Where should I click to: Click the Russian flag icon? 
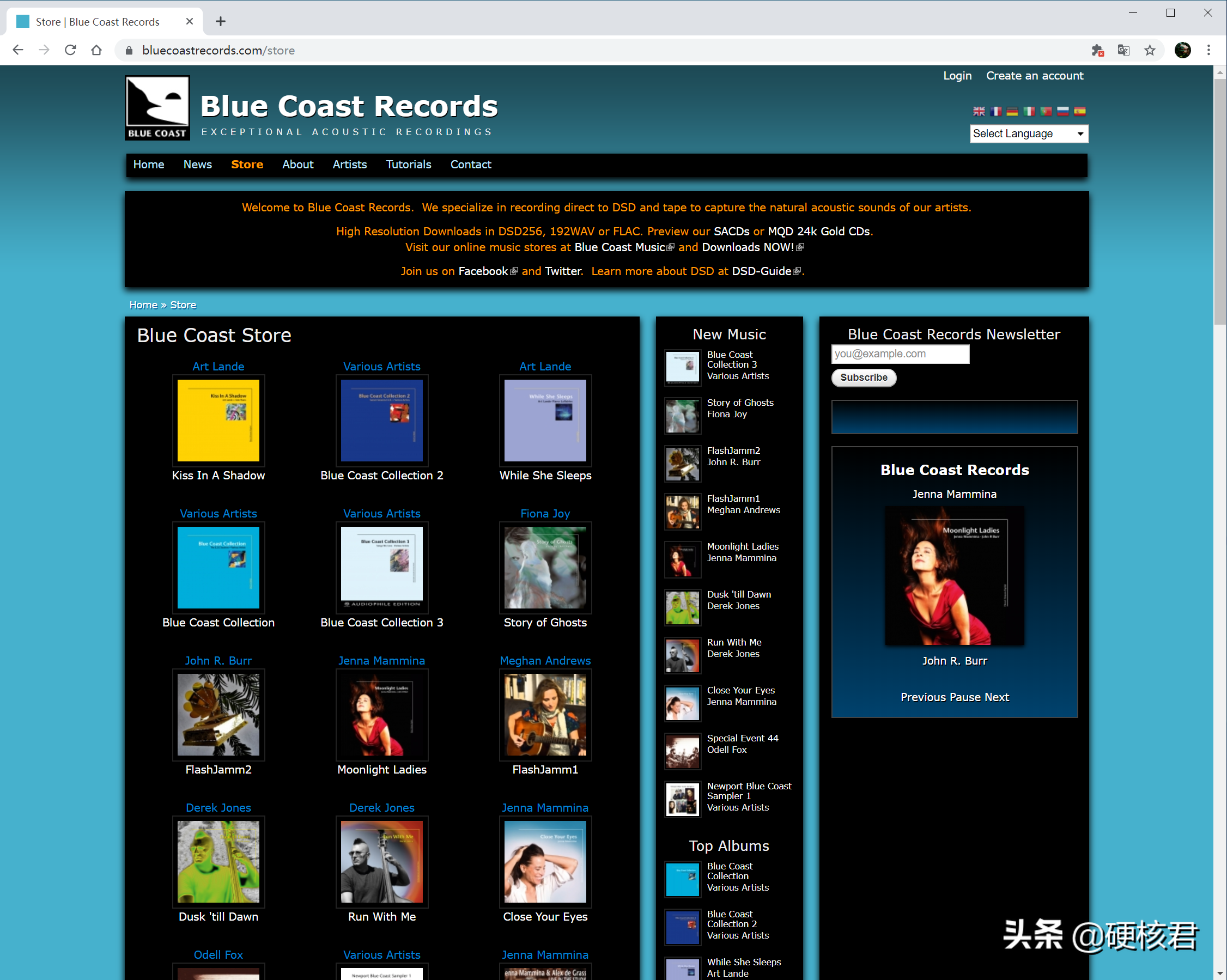(x=1062, y=112)
